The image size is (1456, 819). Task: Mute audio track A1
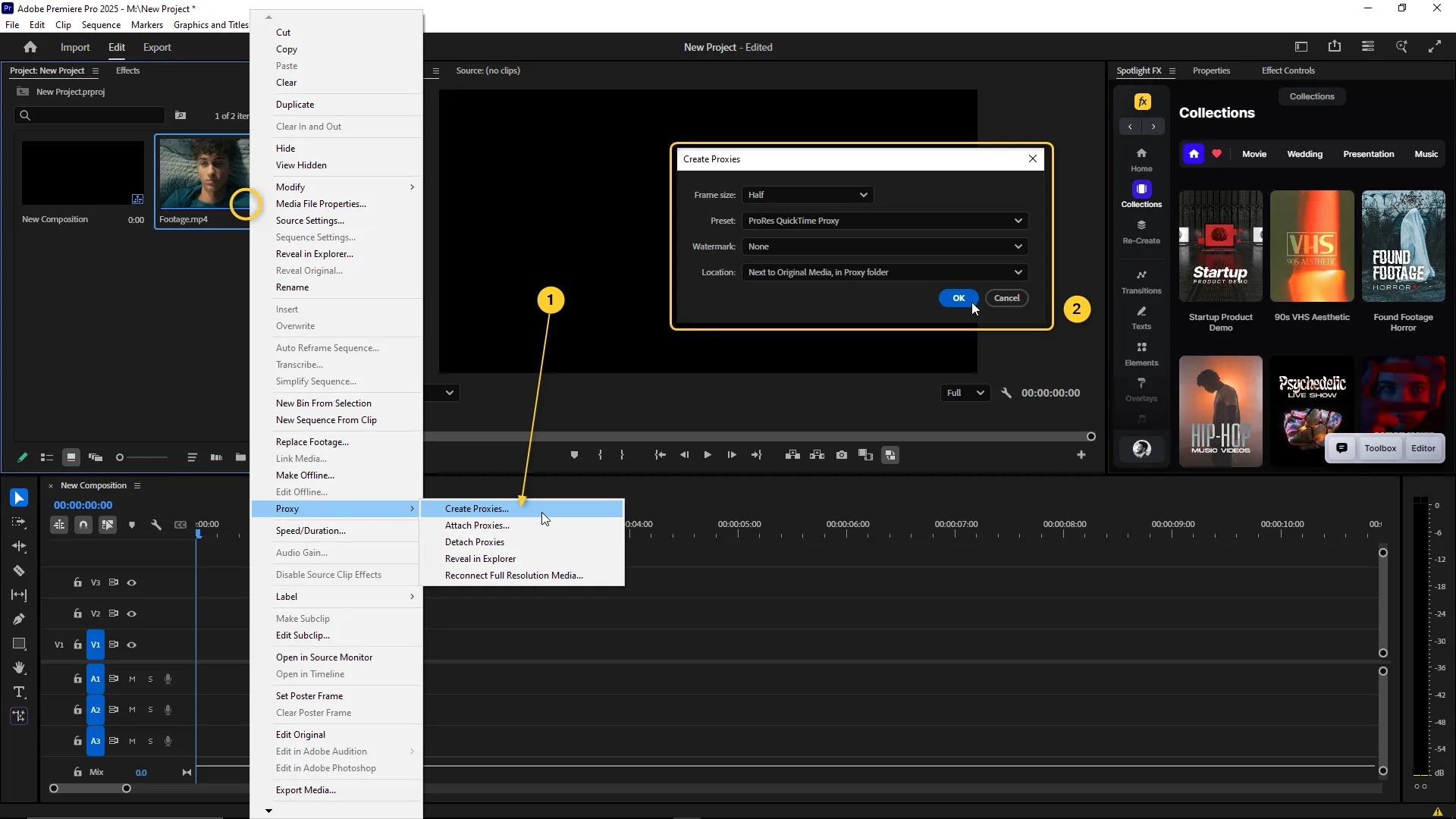(132, 679)
